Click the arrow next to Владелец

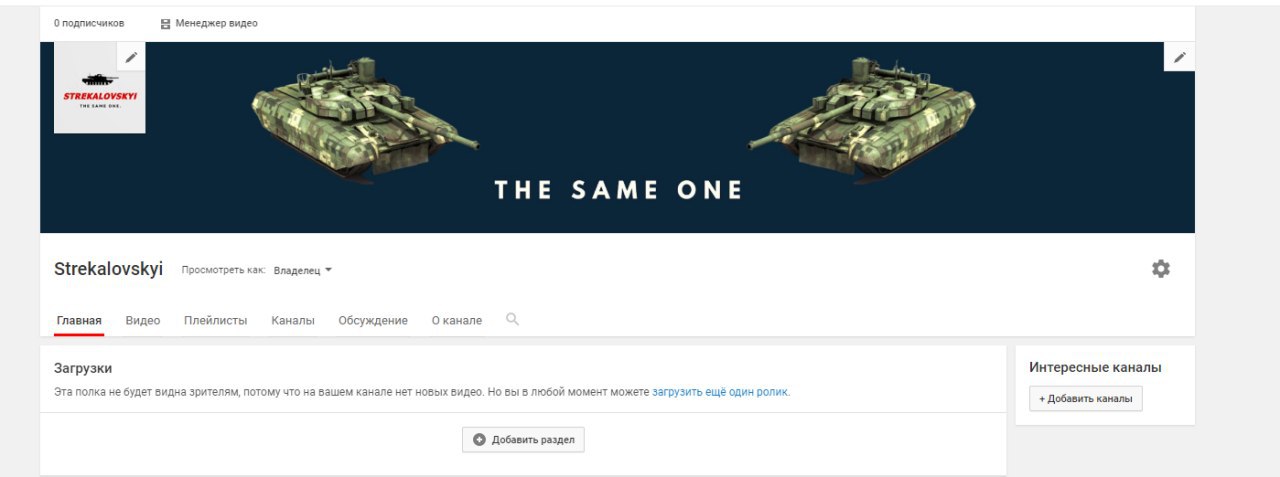pyautogui.click(x=328, y=270)
